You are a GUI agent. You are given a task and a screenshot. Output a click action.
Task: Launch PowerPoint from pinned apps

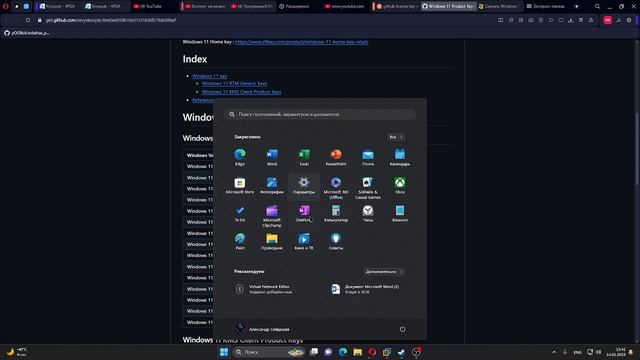tap(336, 157)
